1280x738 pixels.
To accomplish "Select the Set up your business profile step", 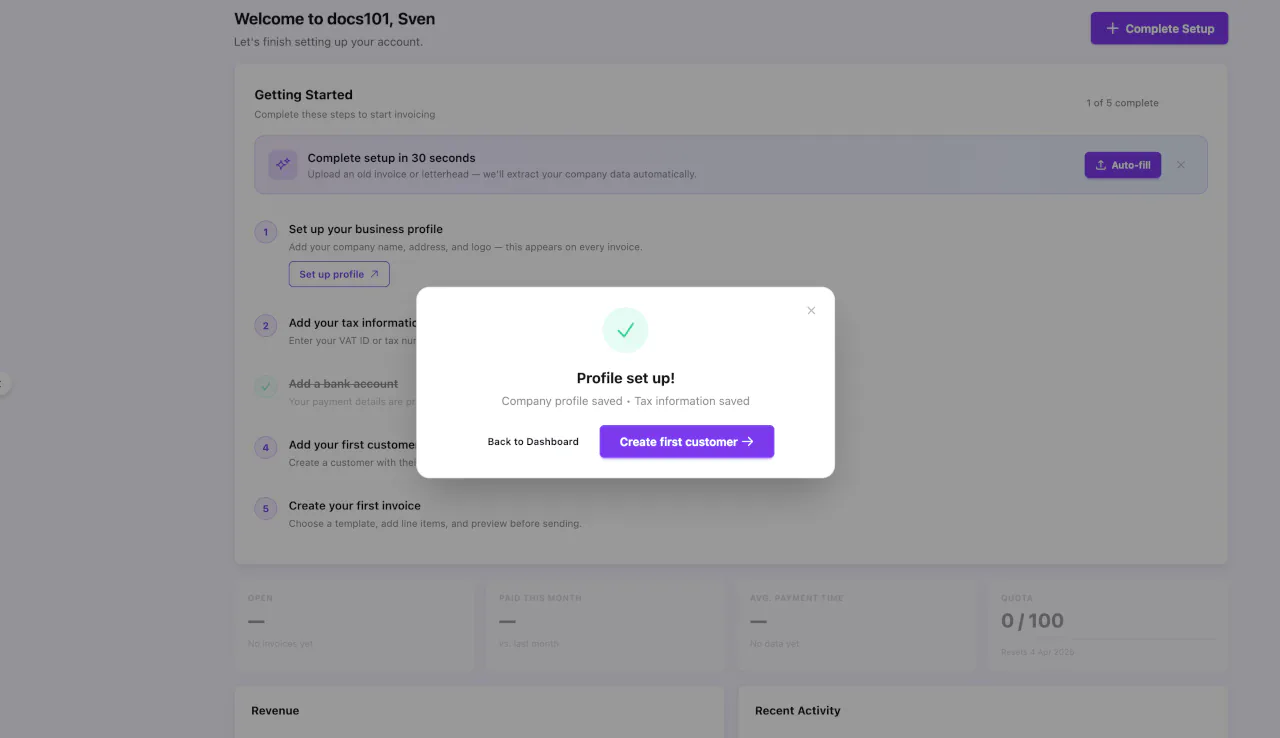I will (366, 229).
